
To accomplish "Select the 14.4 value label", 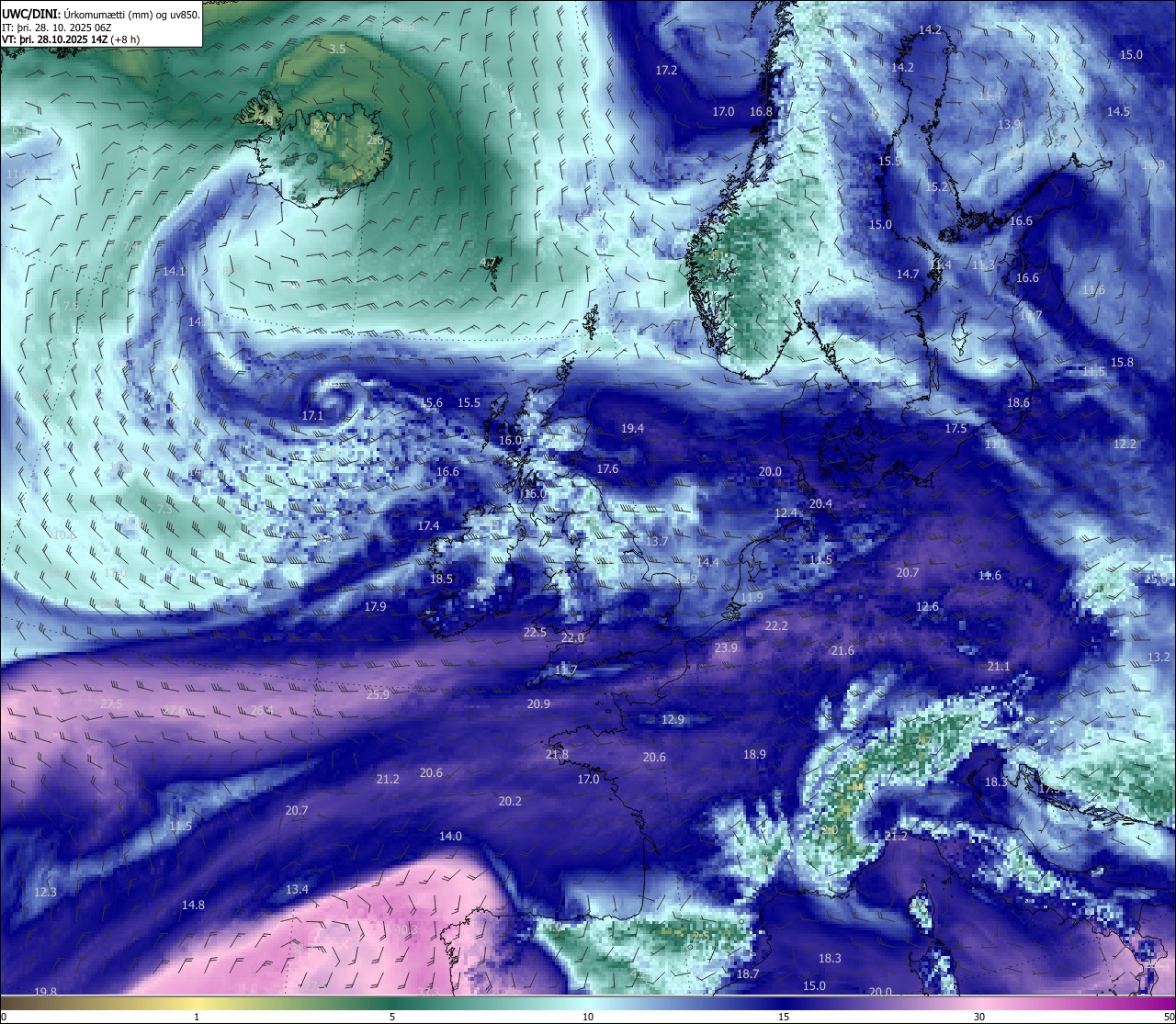I will pos(707,562).
